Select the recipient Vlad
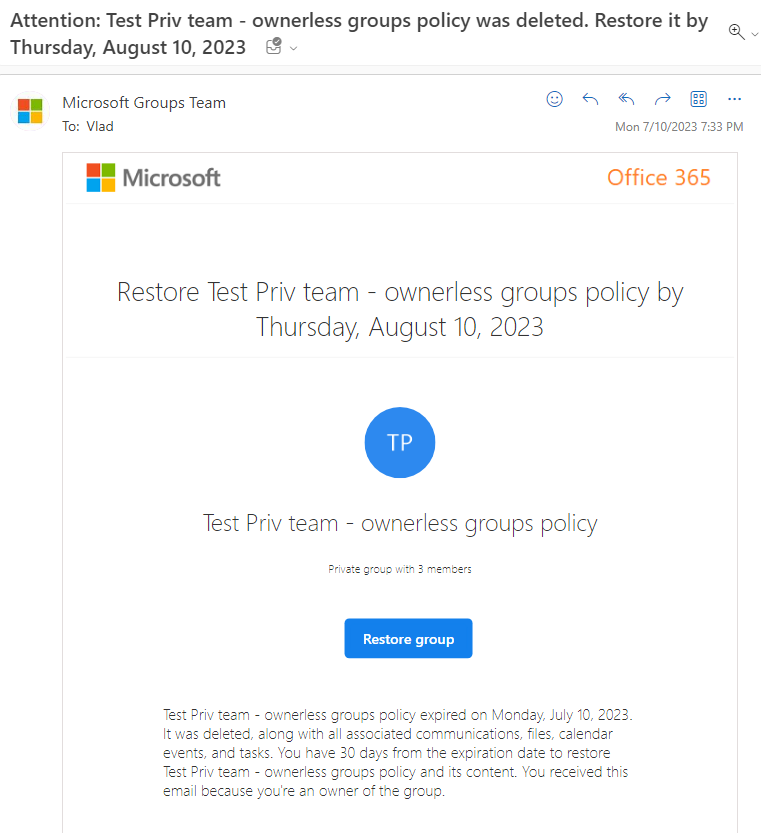 click(x=100, y=126)
